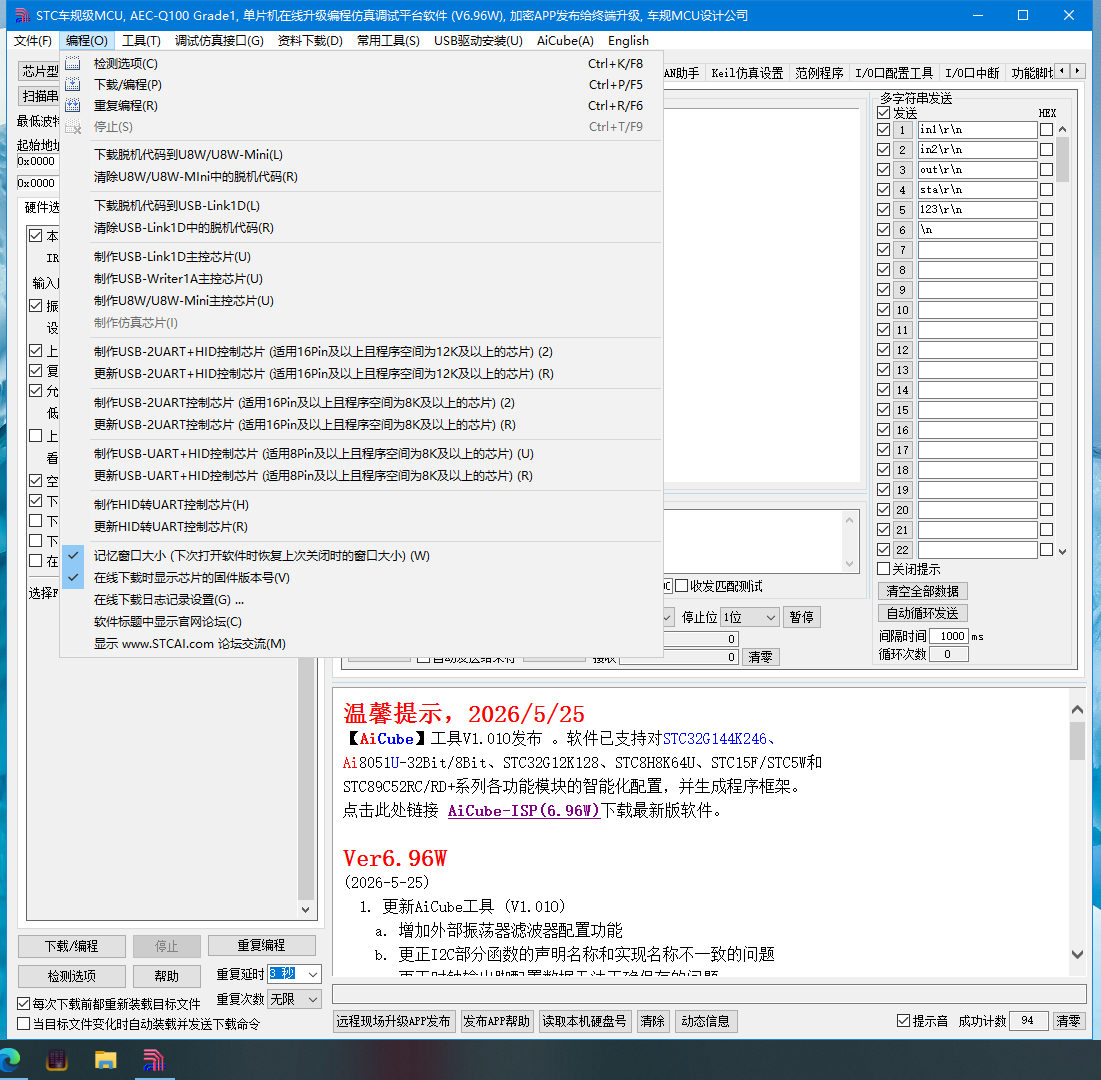Click the send-counter 清零 button
The height and width of the screenshot is (1080, 1101).
[760, 657]
